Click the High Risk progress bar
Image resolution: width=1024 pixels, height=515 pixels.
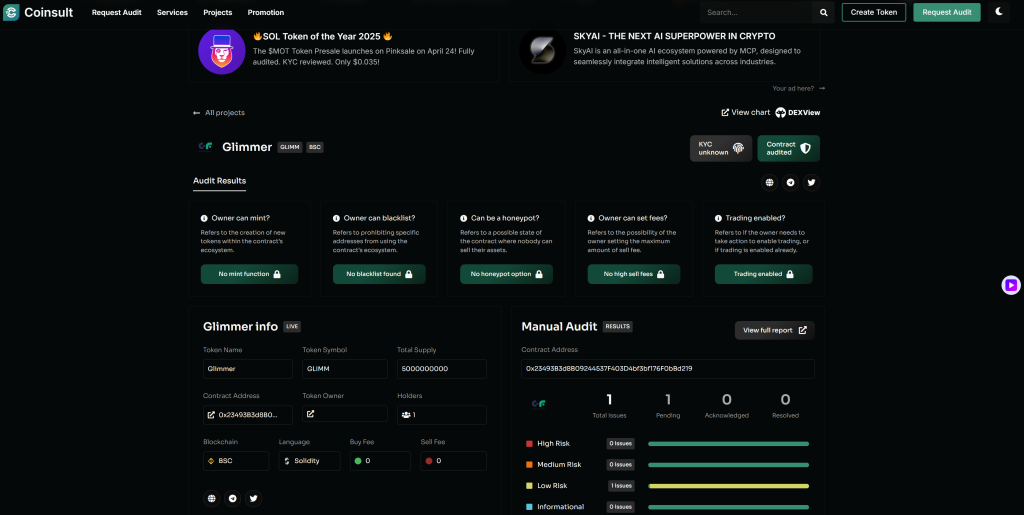728,444
